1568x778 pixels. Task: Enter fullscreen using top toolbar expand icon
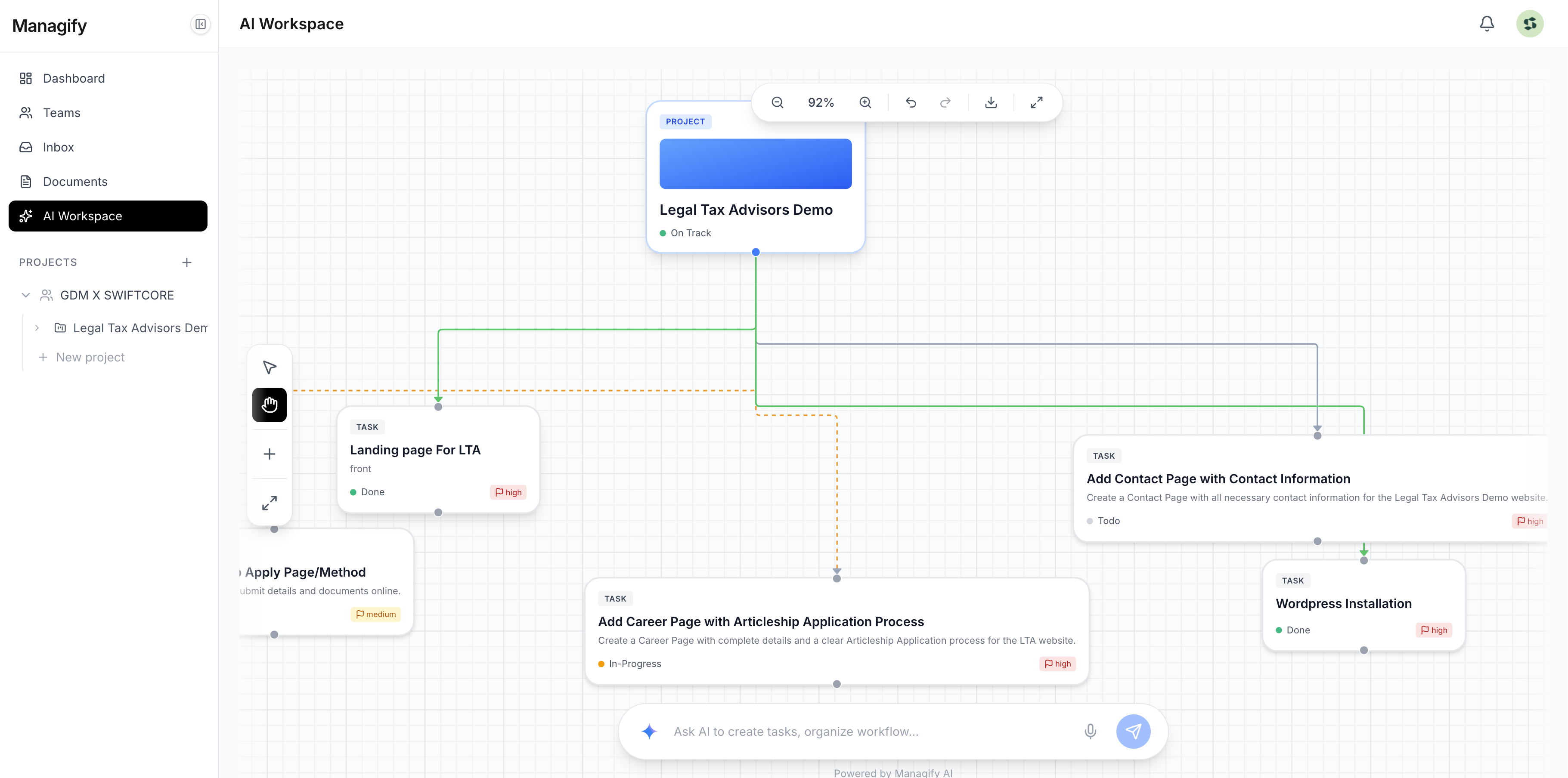point(1036,103)
